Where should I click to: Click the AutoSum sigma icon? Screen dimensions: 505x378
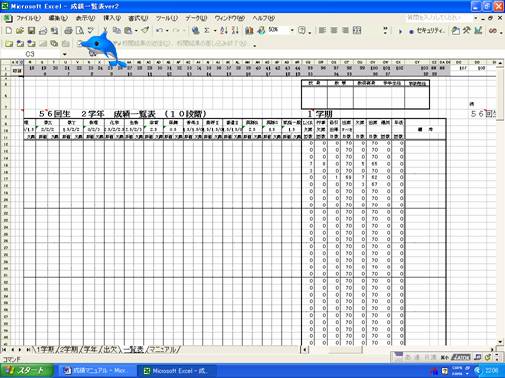click(x=207, y=31)
